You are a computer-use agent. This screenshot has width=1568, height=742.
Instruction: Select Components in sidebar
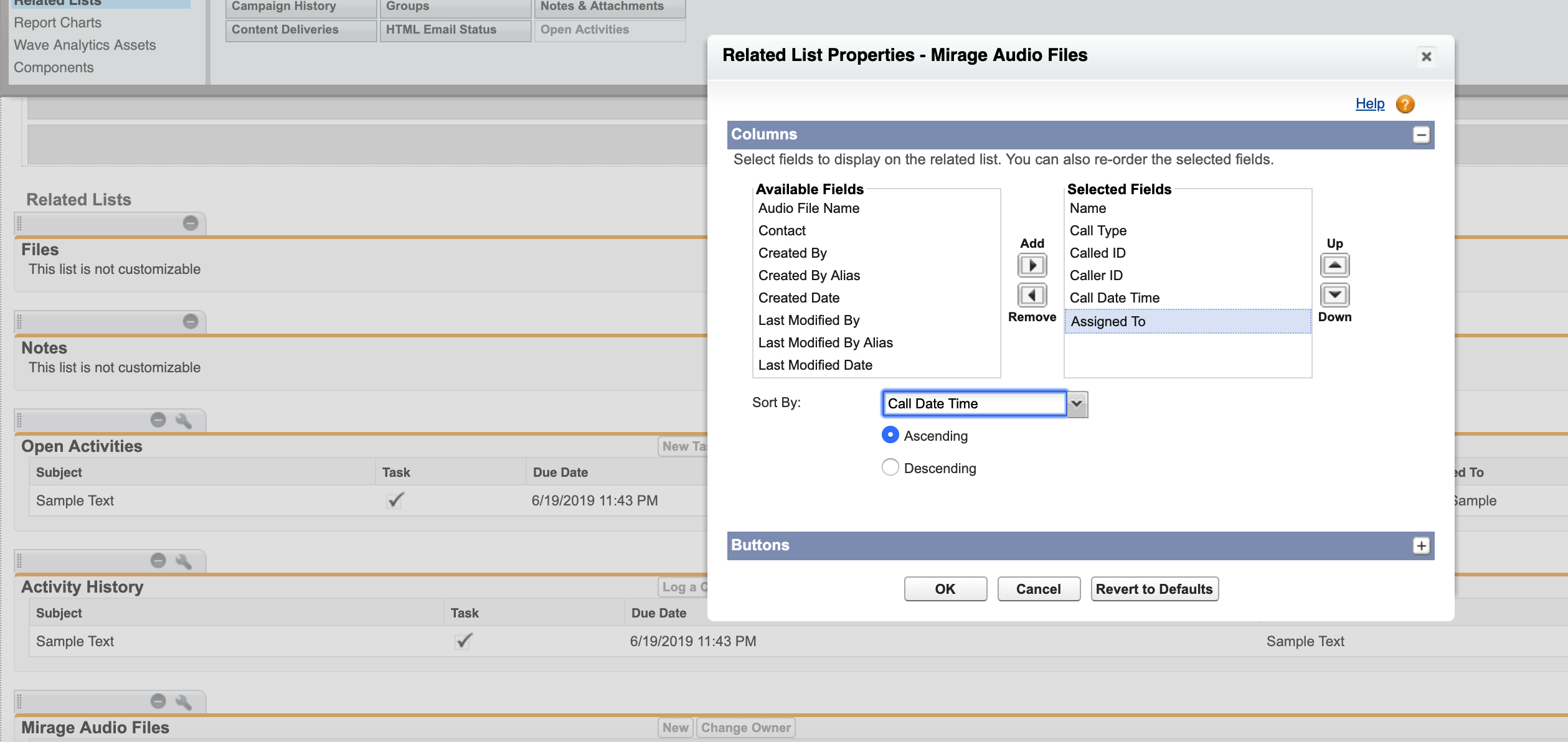[x=54, y=67]
